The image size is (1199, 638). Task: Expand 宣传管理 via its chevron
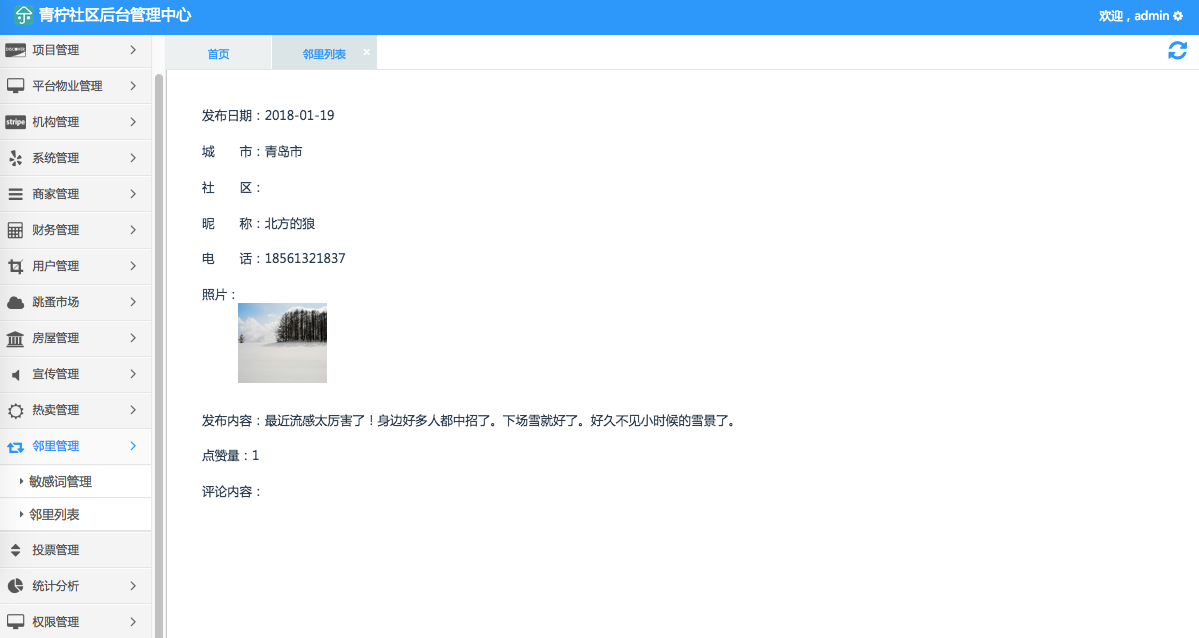[133, 373]
